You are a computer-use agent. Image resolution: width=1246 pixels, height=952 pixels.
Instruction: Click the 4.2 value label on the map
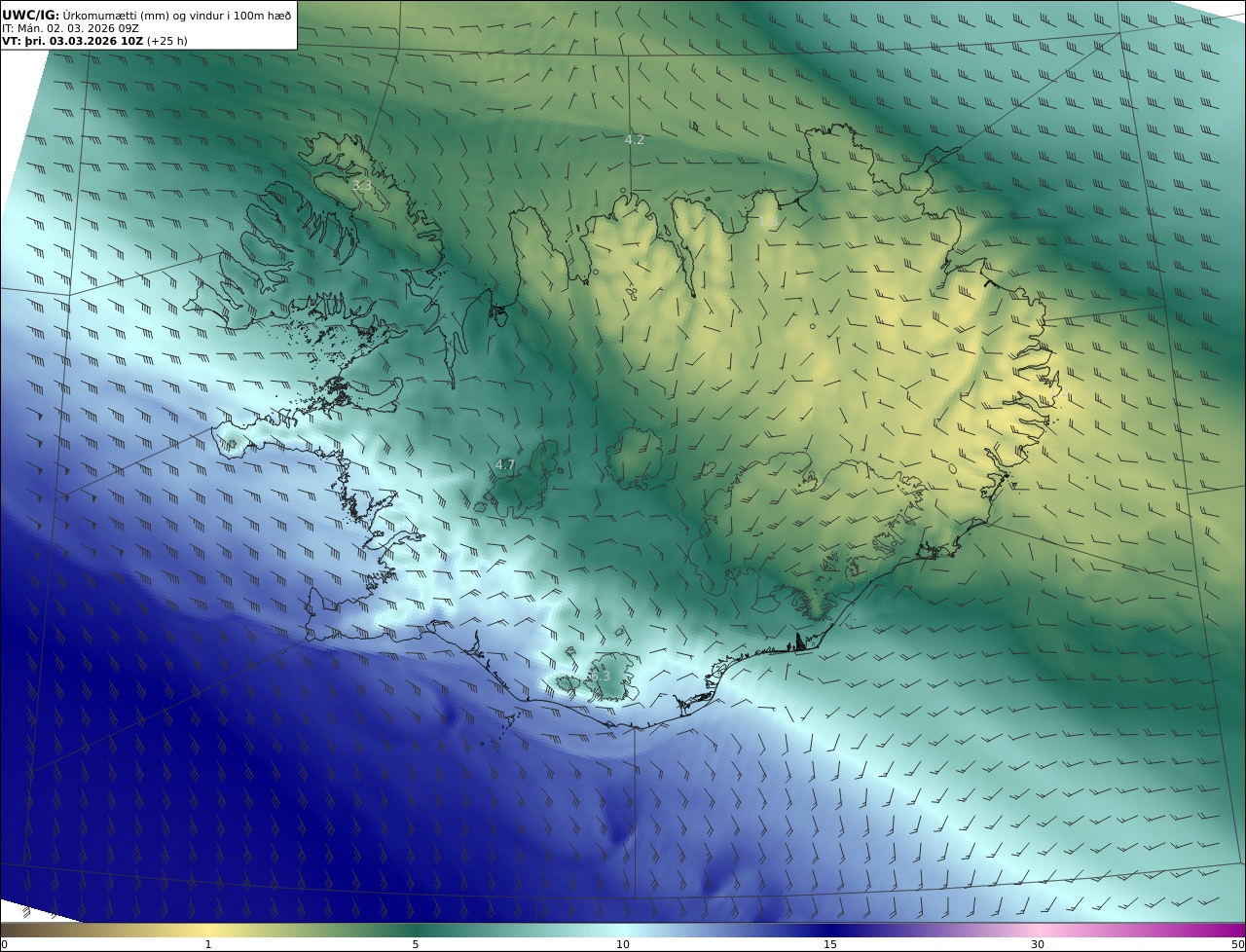[635, 140]
